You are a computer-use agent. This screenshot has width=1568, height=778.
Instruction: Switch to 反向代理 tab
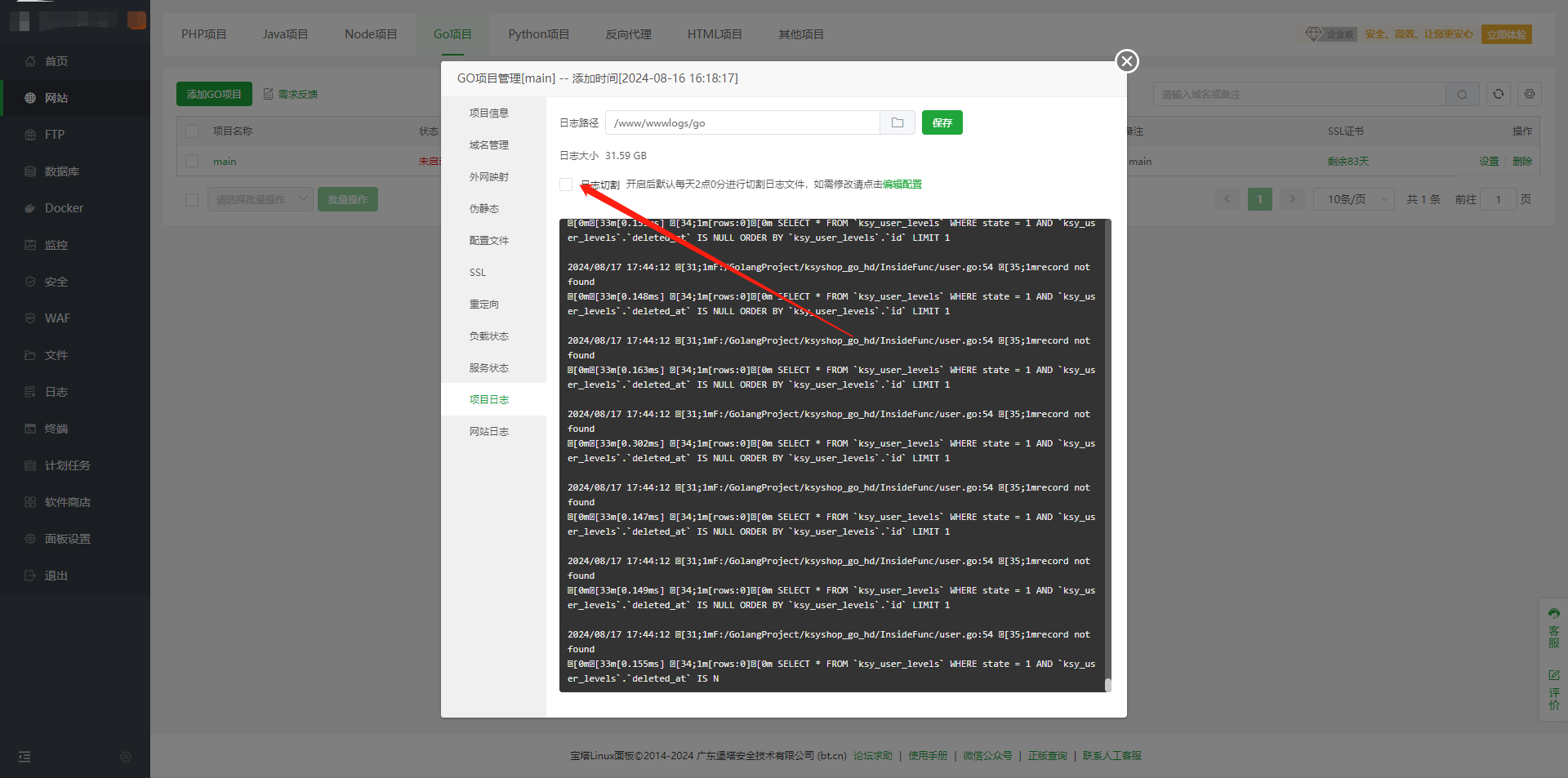pos(629,34)
